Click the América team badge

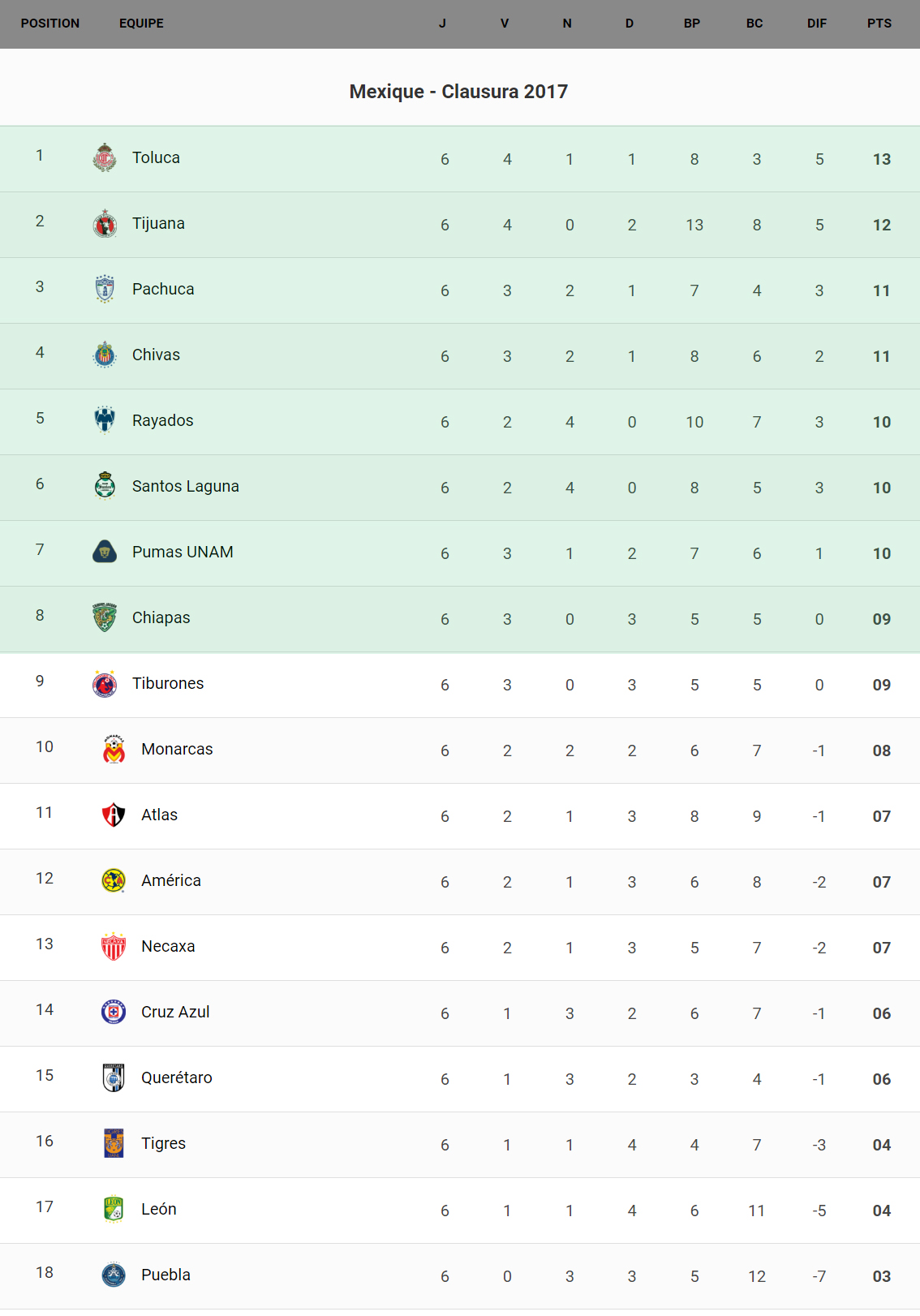114,880
